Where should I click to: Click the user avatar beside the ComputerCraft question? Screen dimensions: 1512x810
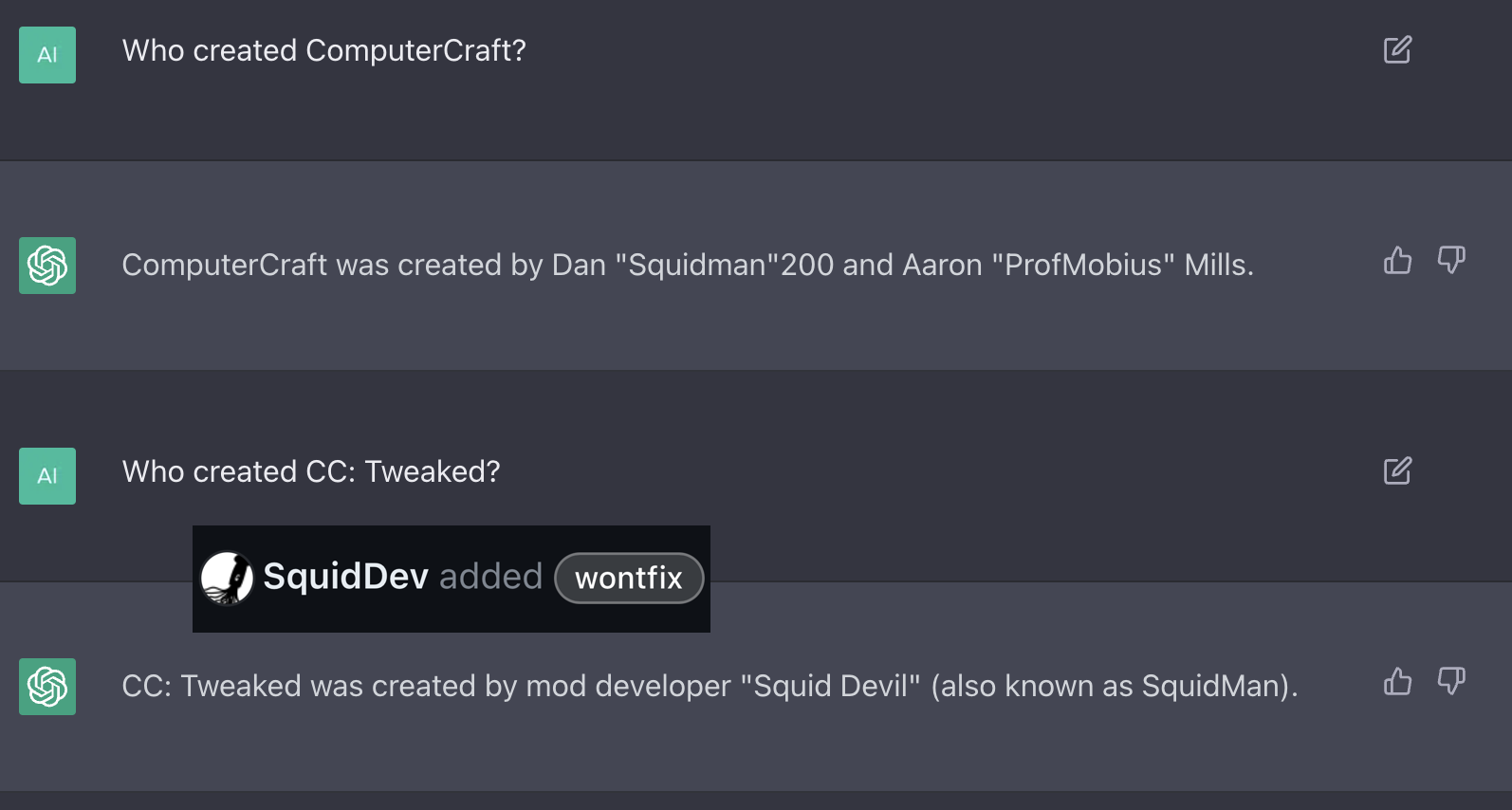[x=47, y=55]
